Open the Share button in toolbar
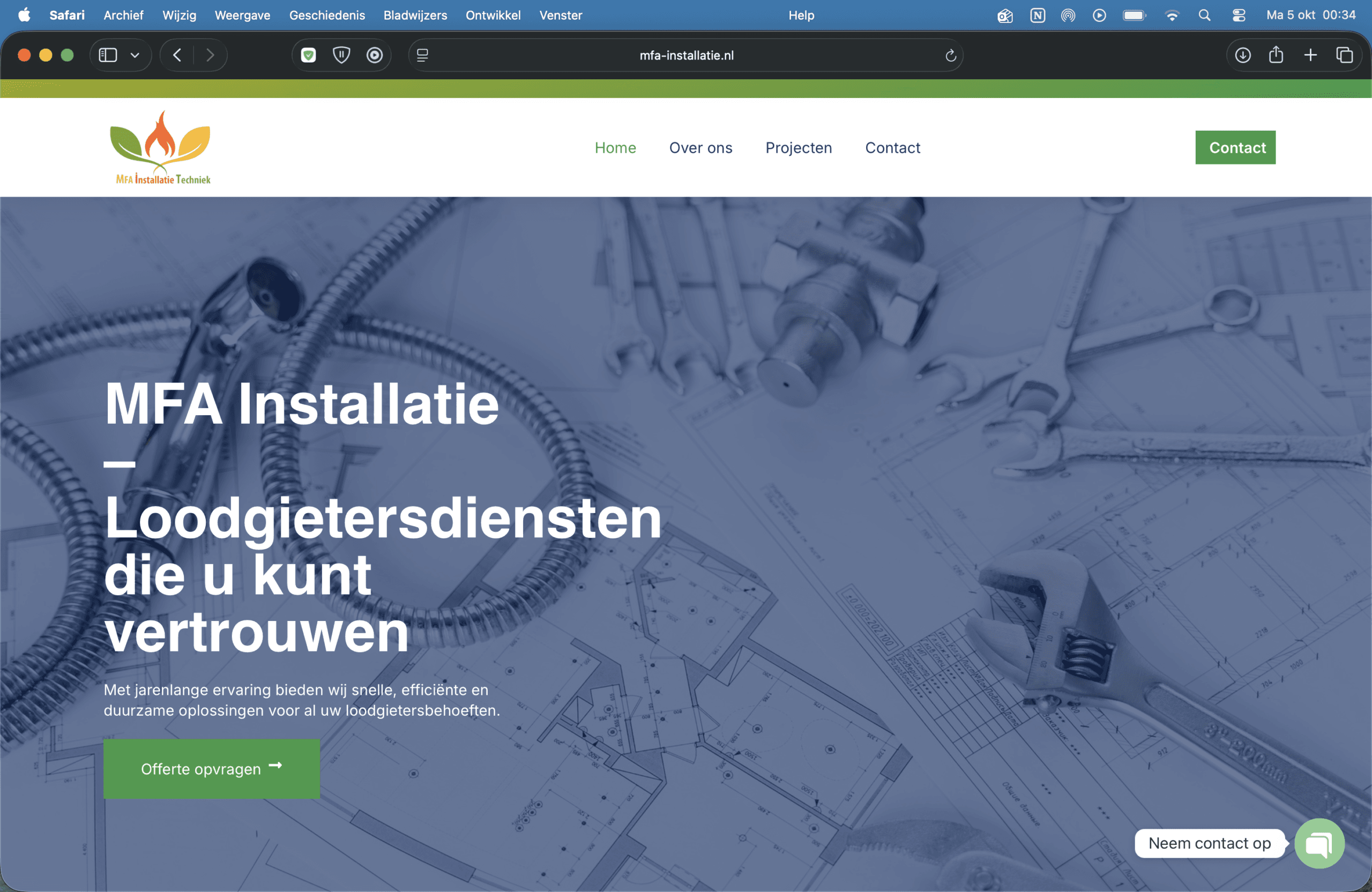The image size is (1372, 892). point(1276,55)
